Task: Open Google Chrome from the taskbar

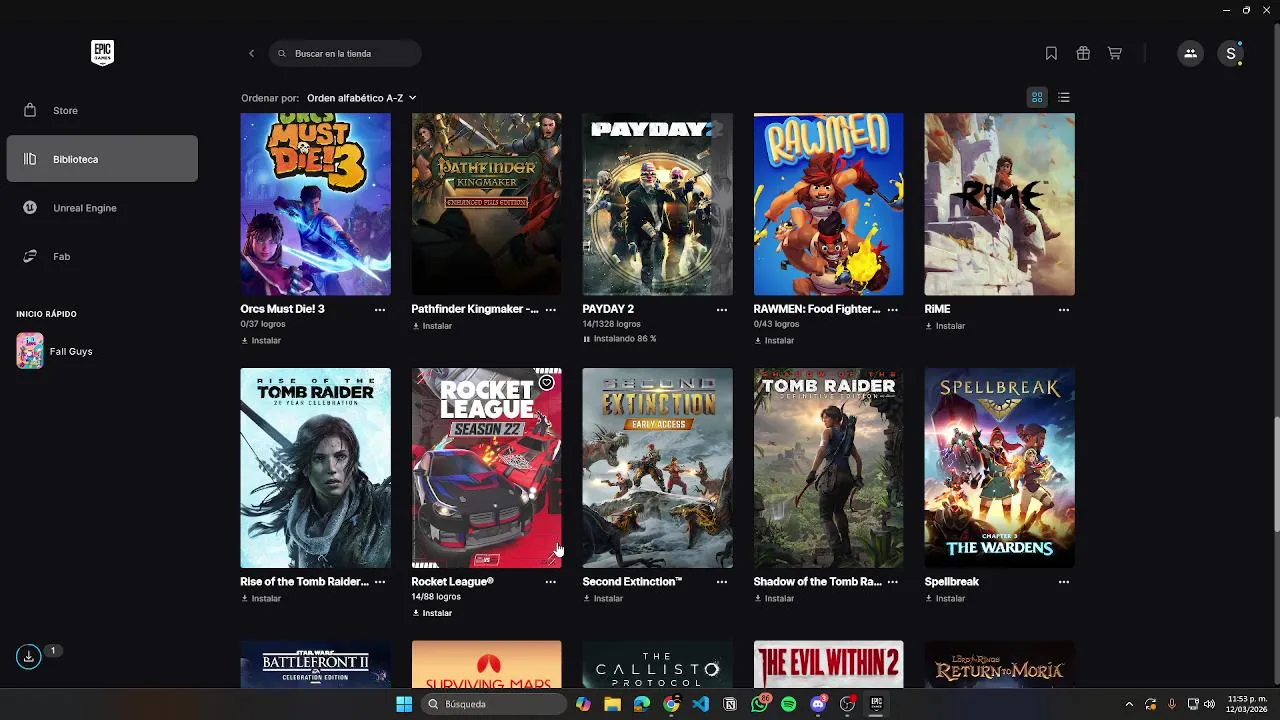Action: pyautogui.click(x=671, y=704)
